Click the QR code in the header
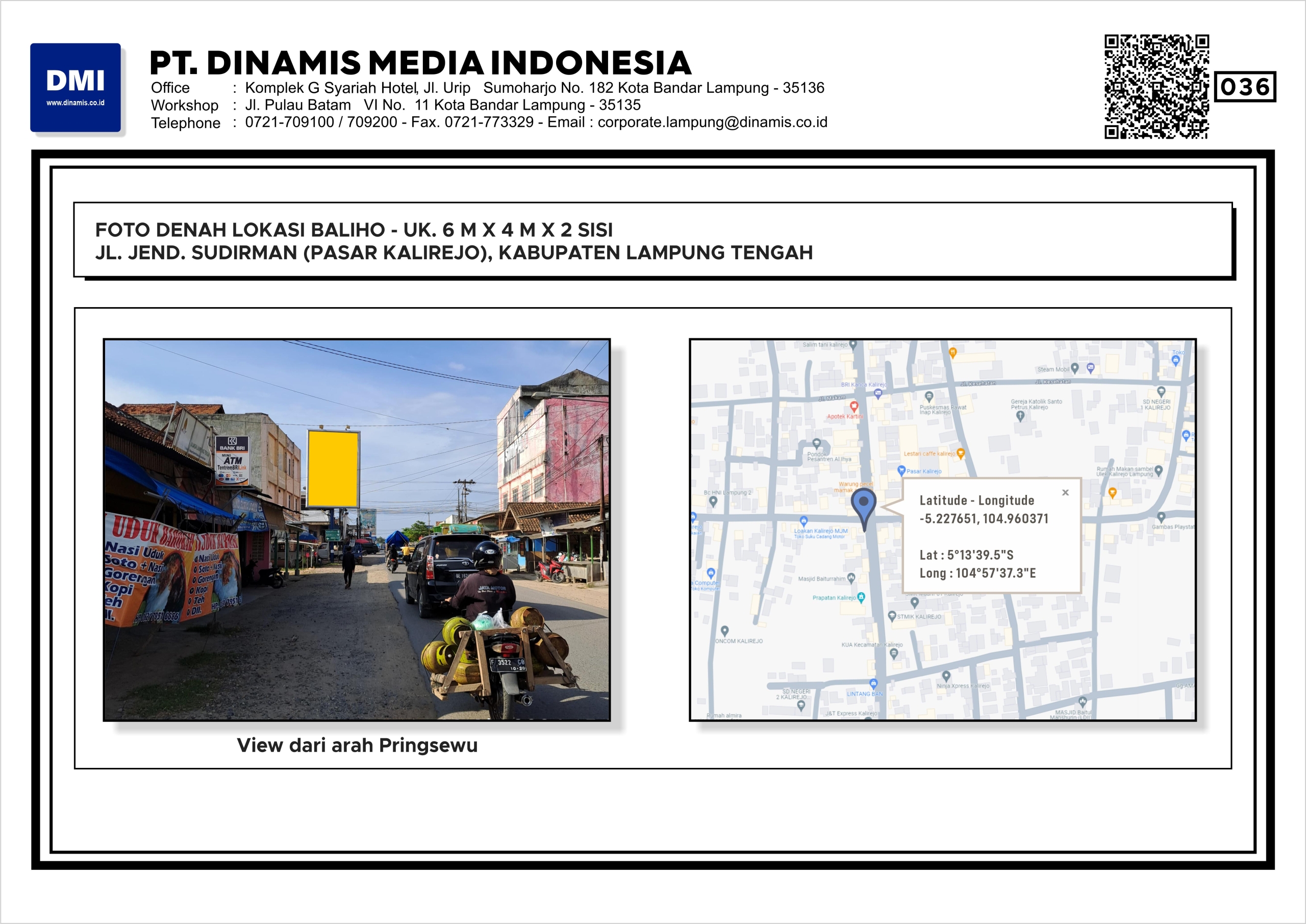The height and width of the screenshot is (924, 1306). pyautogui.click(x=1157, y=87)
